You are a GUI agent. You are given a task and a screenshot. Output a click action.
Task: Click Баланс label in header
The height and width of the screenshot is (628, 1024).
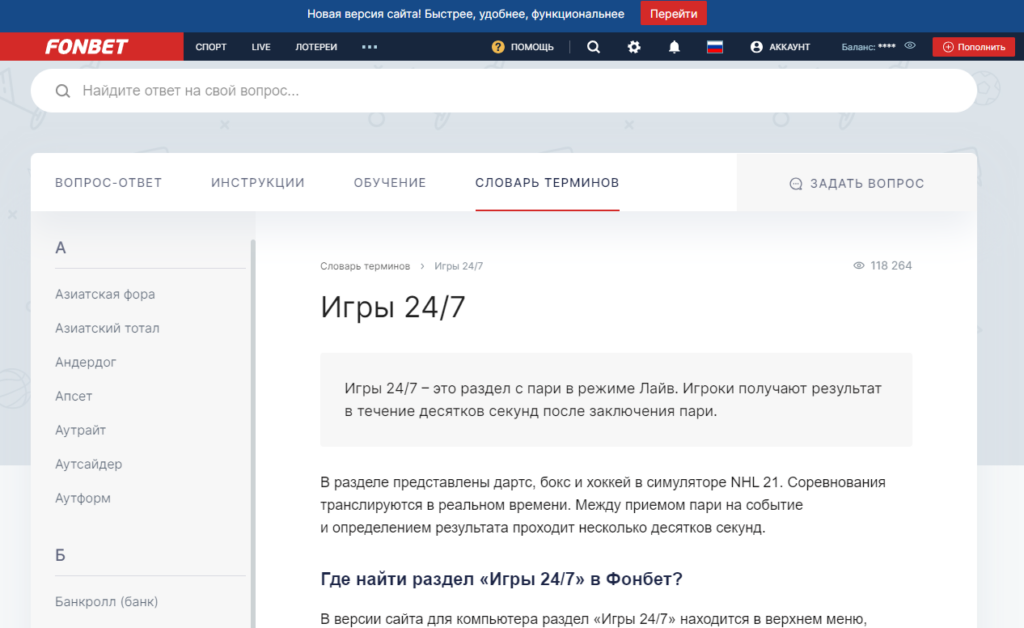[x=857, y=47]
